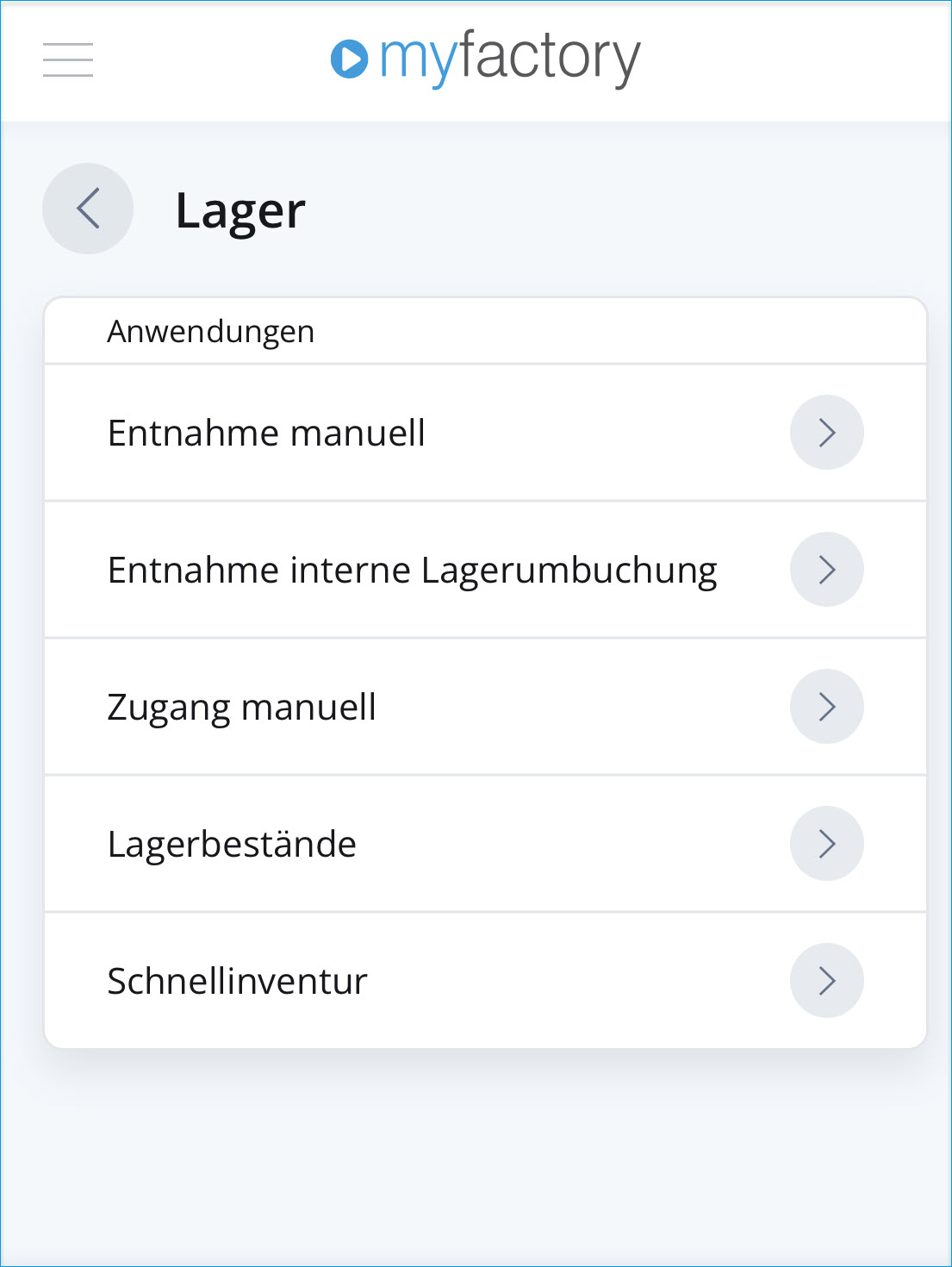
Task: Click the Lager page heading
Action: tap(240, 211)
